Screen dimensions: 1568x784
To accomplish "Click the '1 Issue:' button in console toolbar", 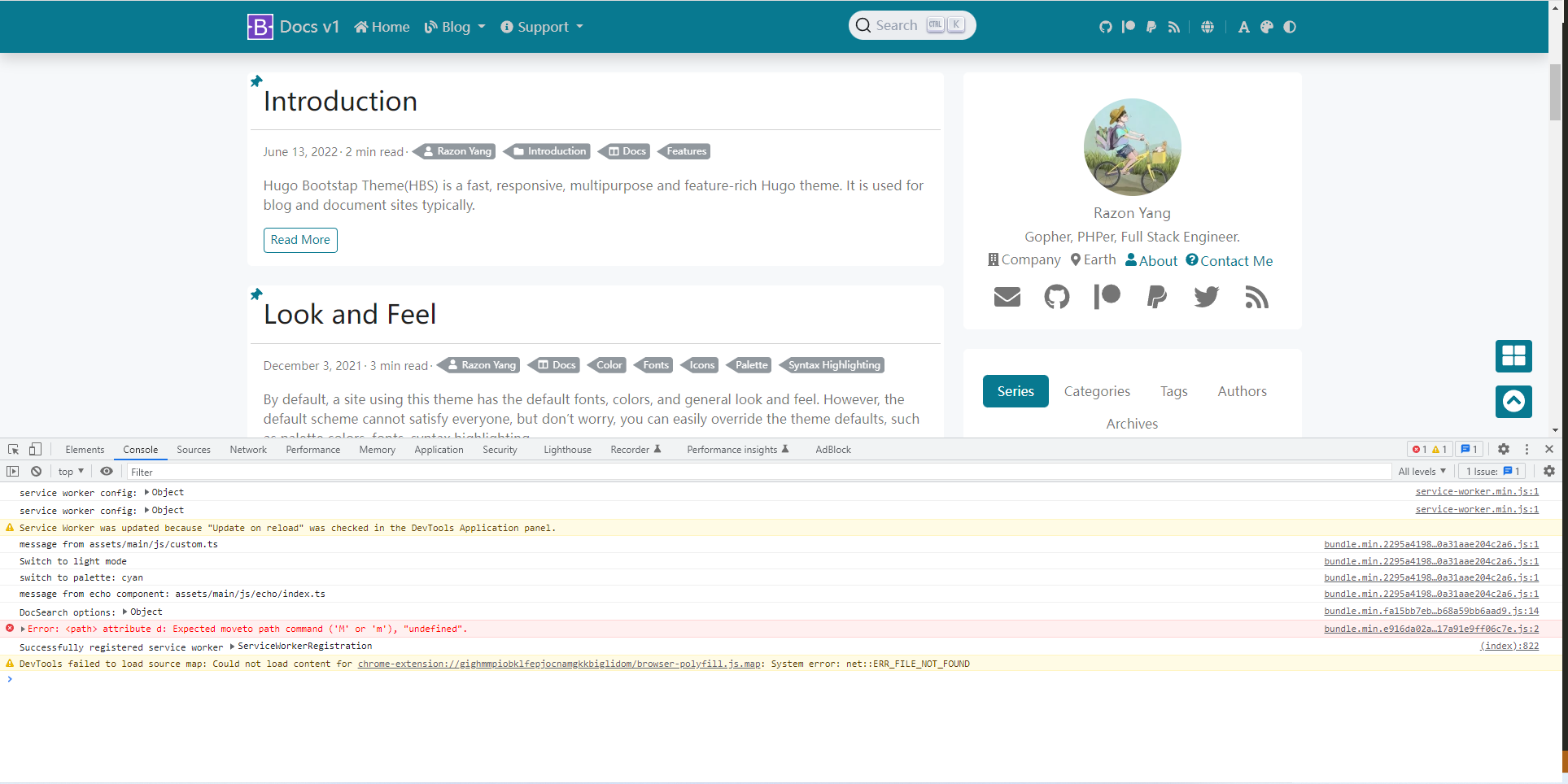I will pyautogui.click(x=1493, y=471).
